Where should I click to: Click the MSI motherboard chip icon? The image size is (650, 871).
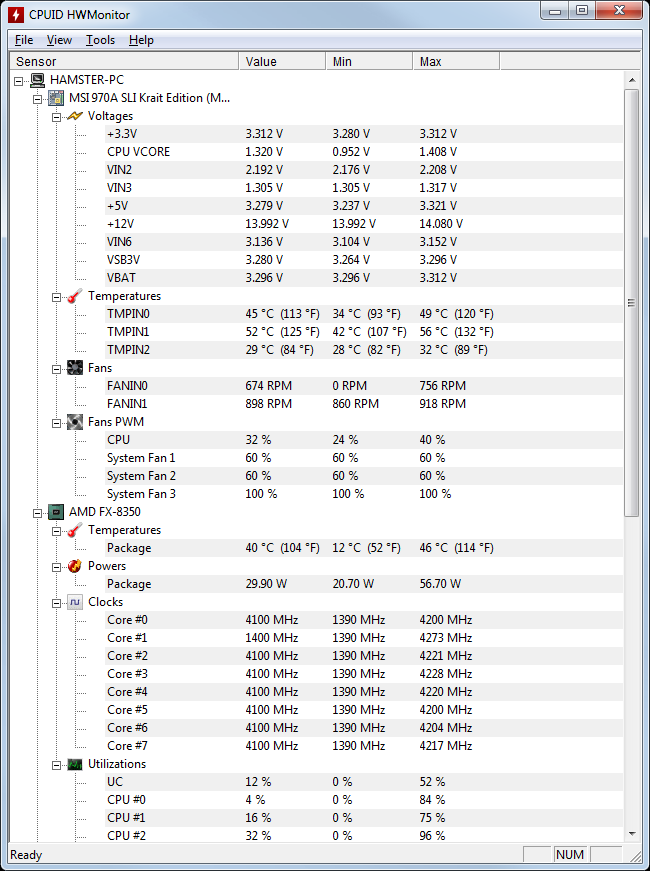coord(56,98)
